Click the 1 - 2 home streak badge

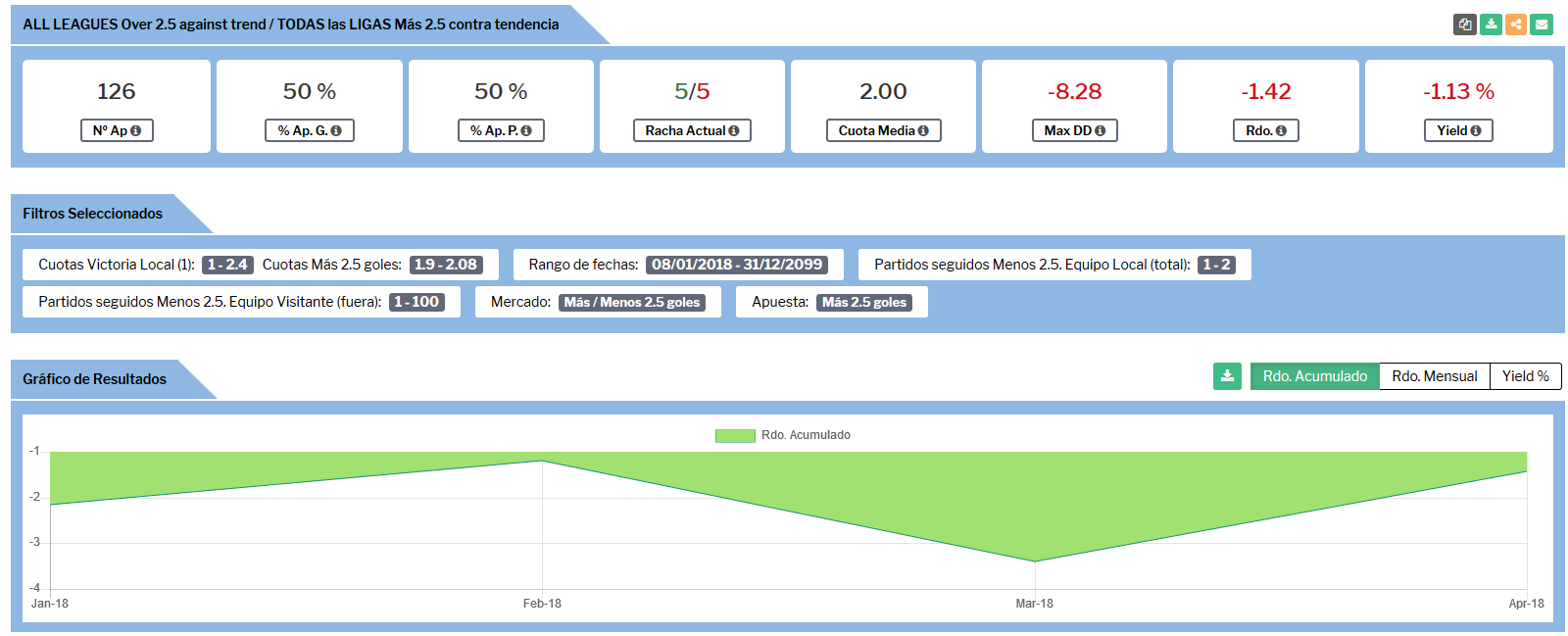(x=1216, y=265)
